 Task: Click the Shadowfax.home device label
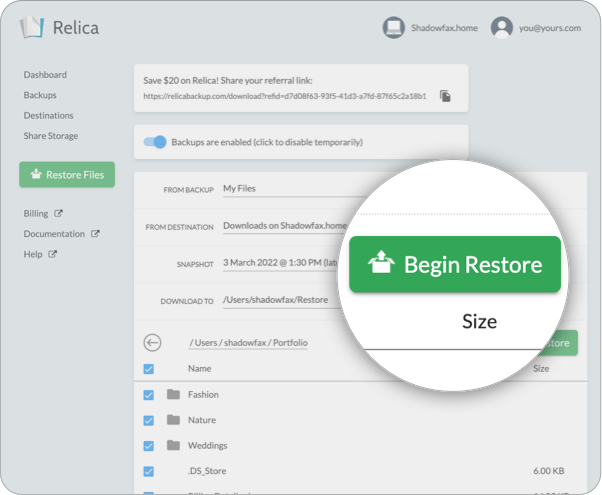click(444, 28)
